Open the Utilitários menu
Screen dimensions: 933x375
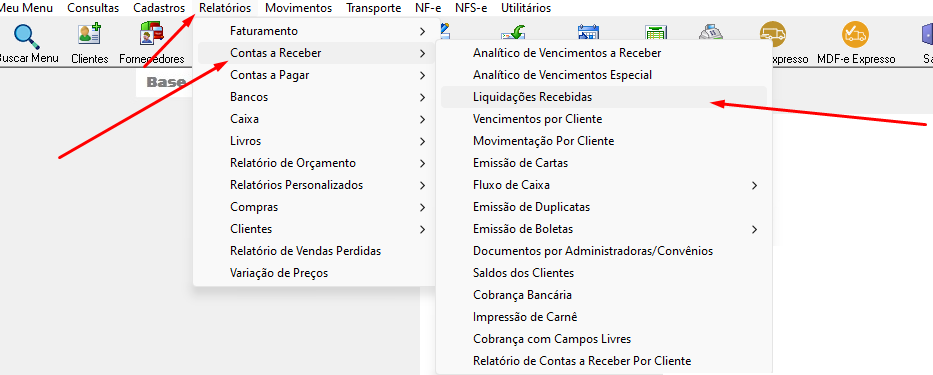526,8
